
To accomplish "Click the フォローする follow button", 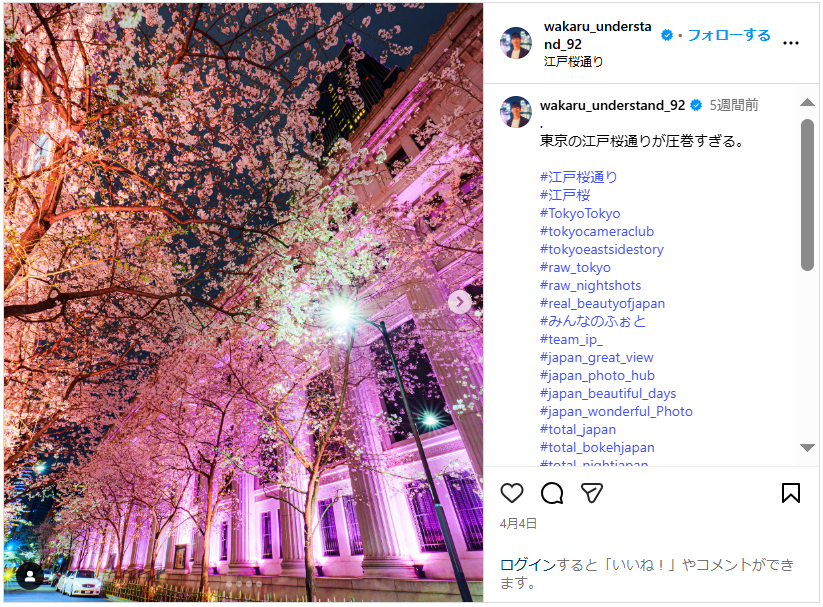I will click(x=729, y=35).
